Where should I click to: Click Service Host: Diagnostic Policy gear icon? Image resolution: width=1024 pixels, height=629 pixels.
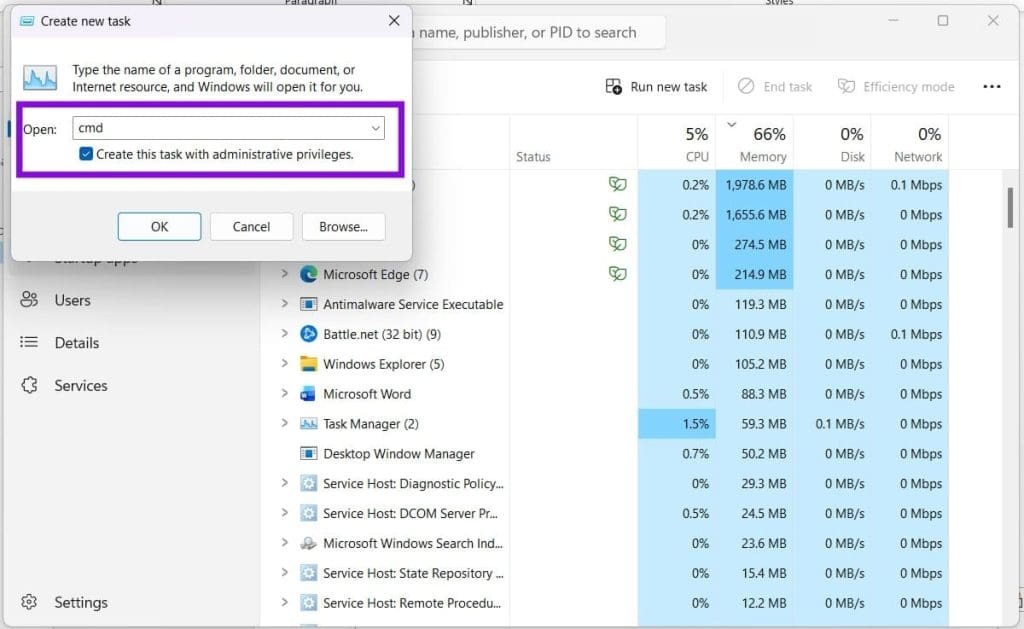click(x=308, y=483)
